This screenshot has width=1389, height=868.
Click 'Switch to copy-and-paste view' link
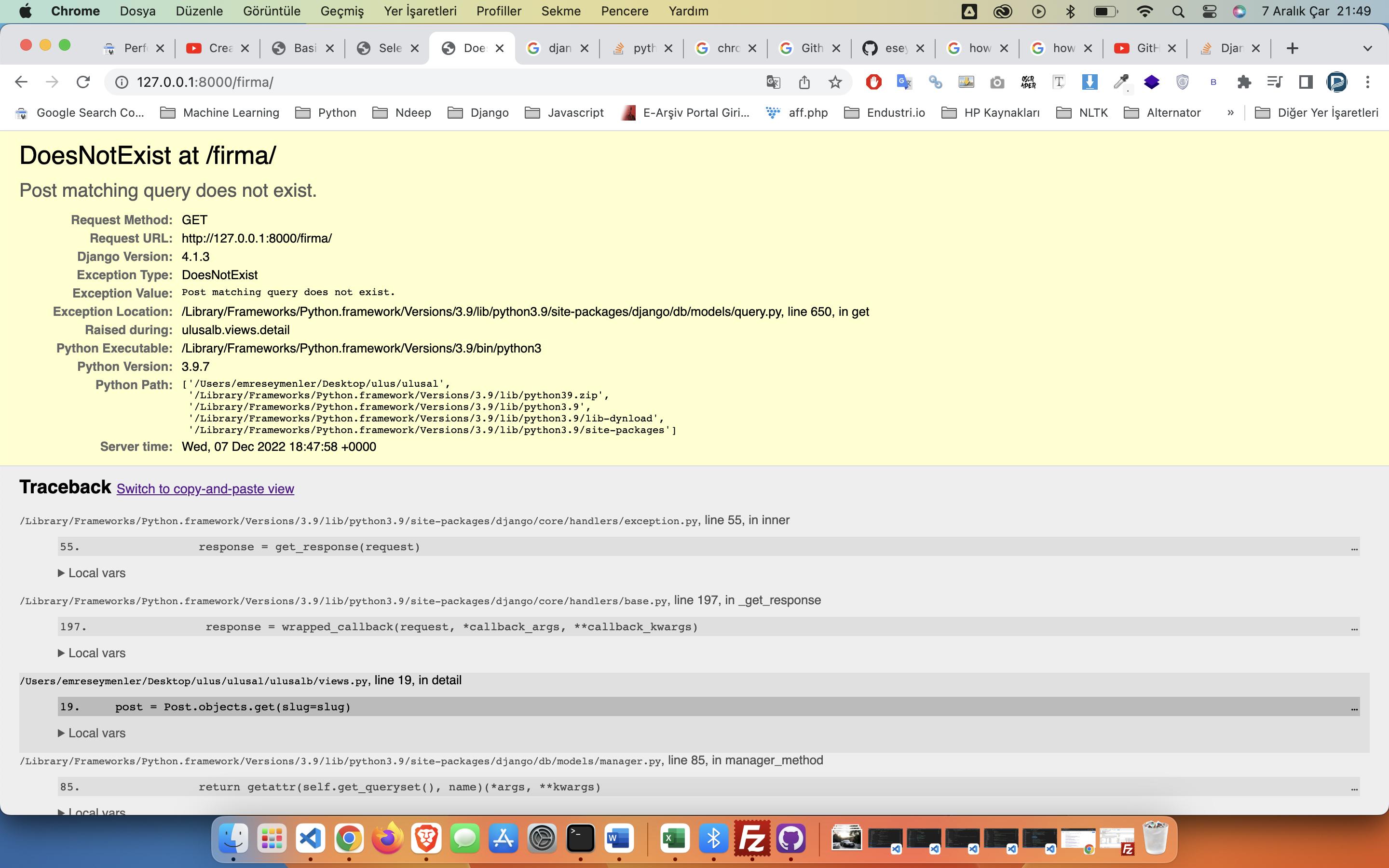click(x=205, y=488)
